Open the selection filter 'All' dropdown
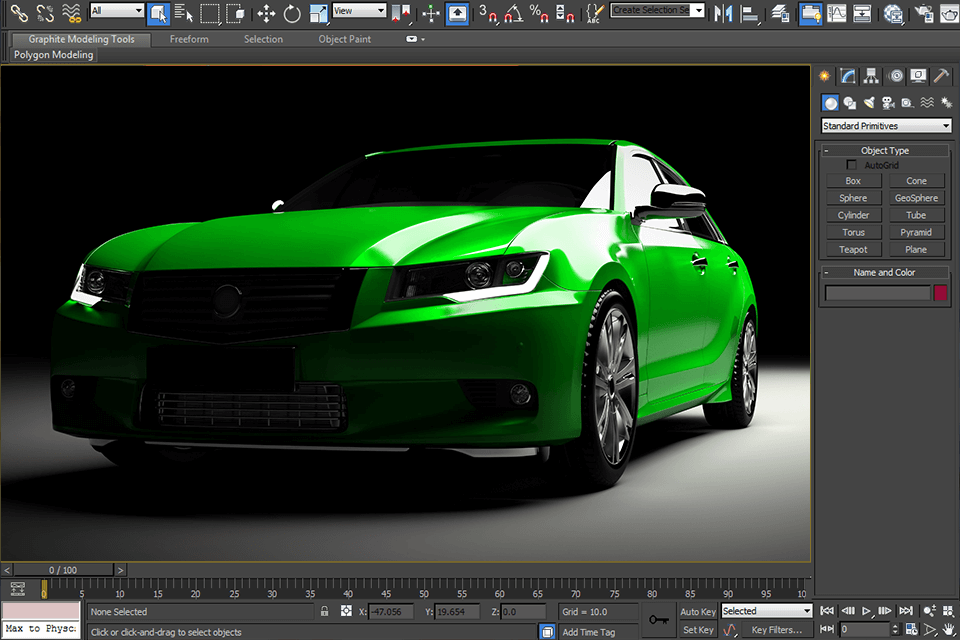960x640 pixels. coord(117,10)
